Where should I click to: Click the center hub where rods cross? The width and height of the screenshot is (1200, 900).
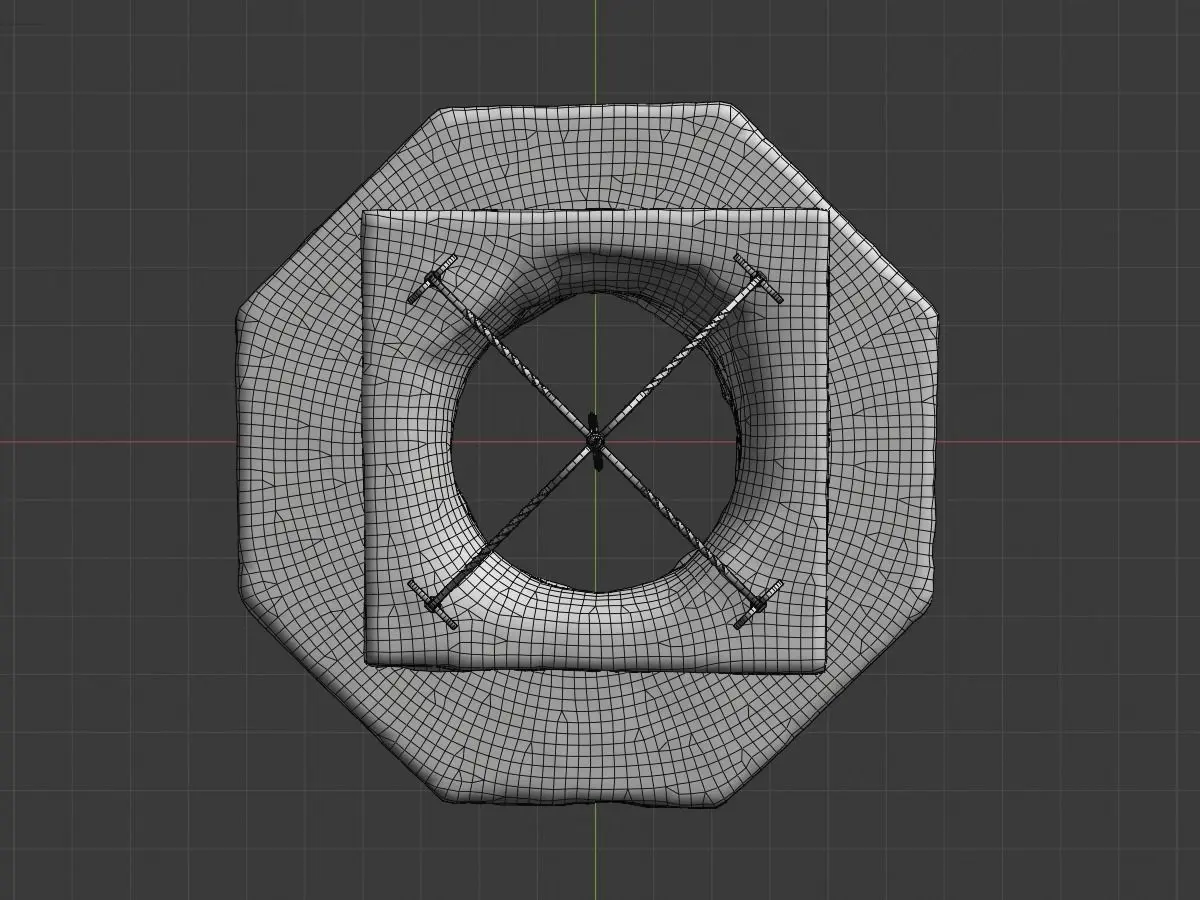(595, 441)
